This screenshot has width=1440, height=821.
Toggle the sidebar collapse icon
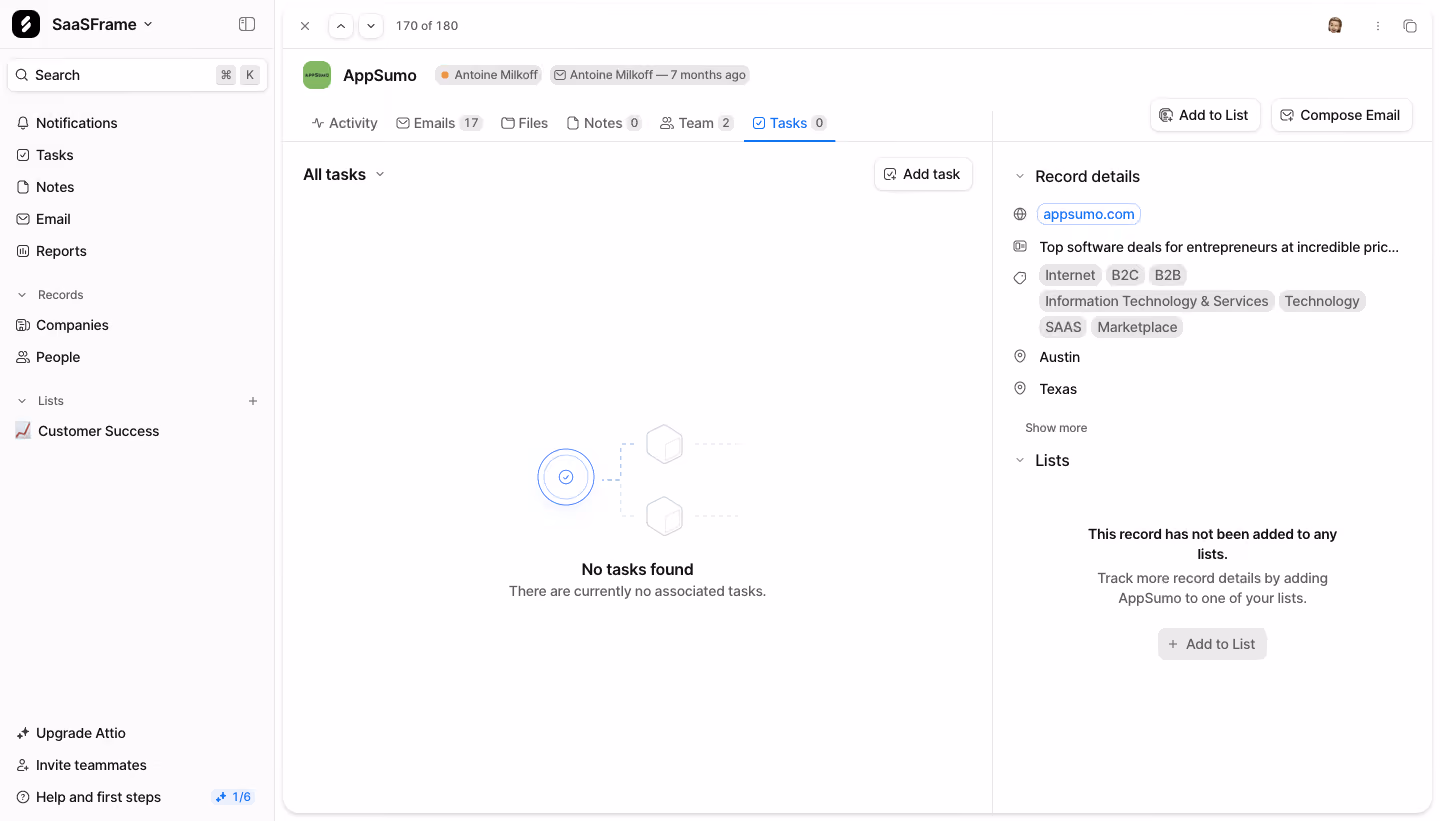pyautogui.click(x=247, y=24)
